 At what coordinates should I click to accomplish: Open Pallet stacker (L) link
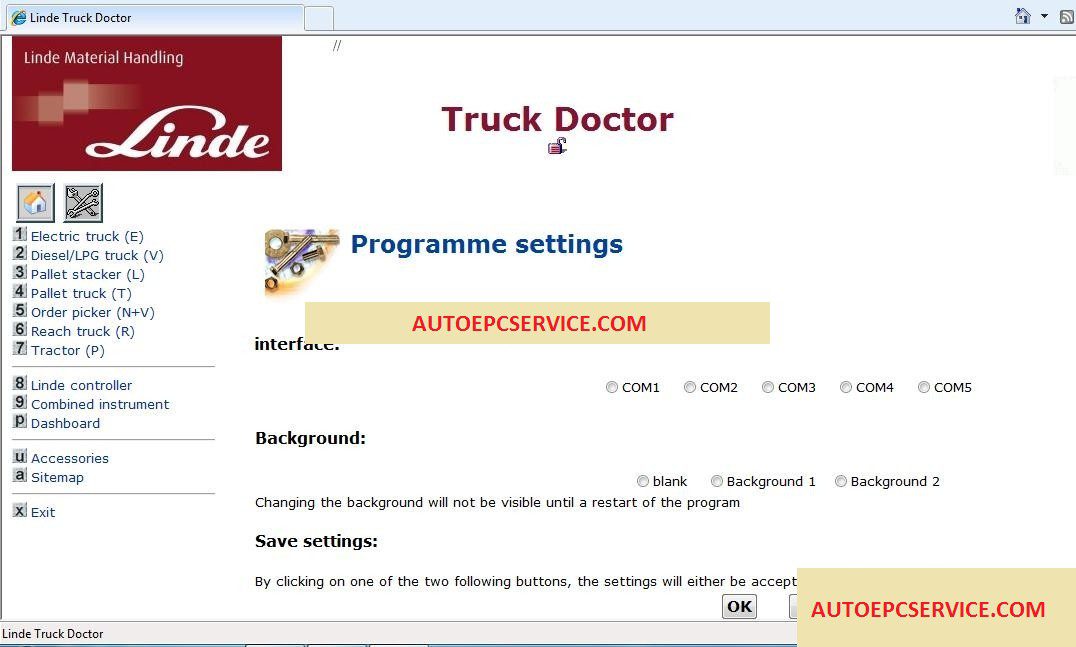(x=87, y=274)
